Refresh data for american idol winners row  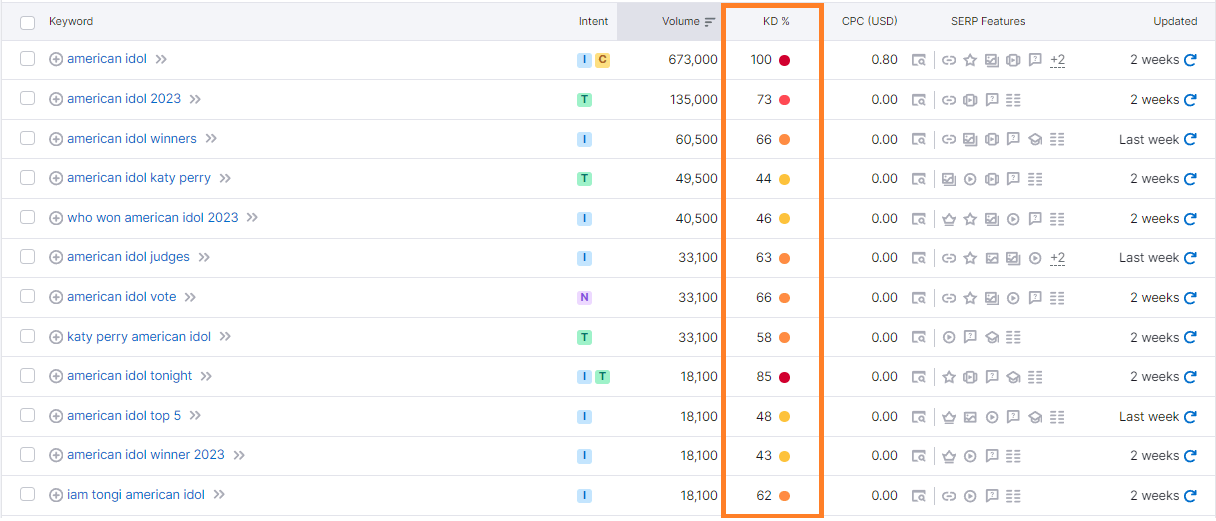(1190, 140)
